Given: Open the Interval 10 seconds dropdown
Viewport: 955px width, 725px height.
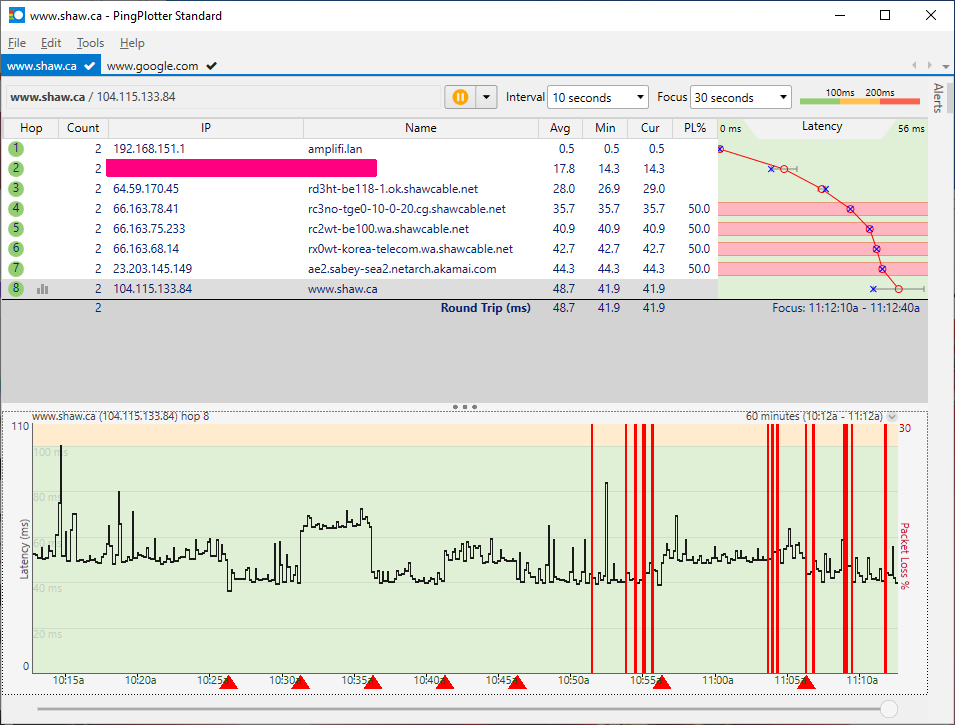Looking at the screenshot, I should pos(597,97).
